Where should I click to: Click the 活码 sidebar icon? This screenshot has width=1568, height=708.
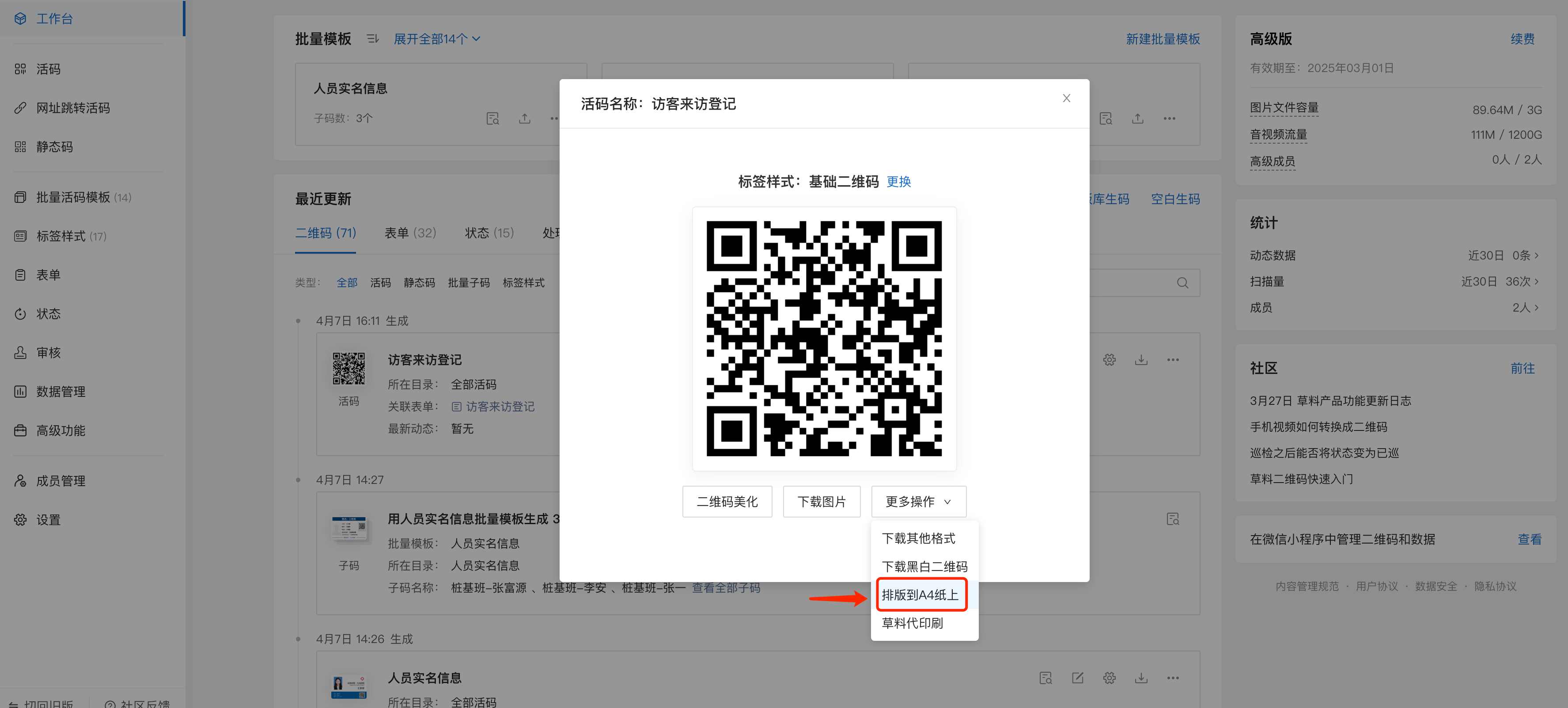pos(20,69)
